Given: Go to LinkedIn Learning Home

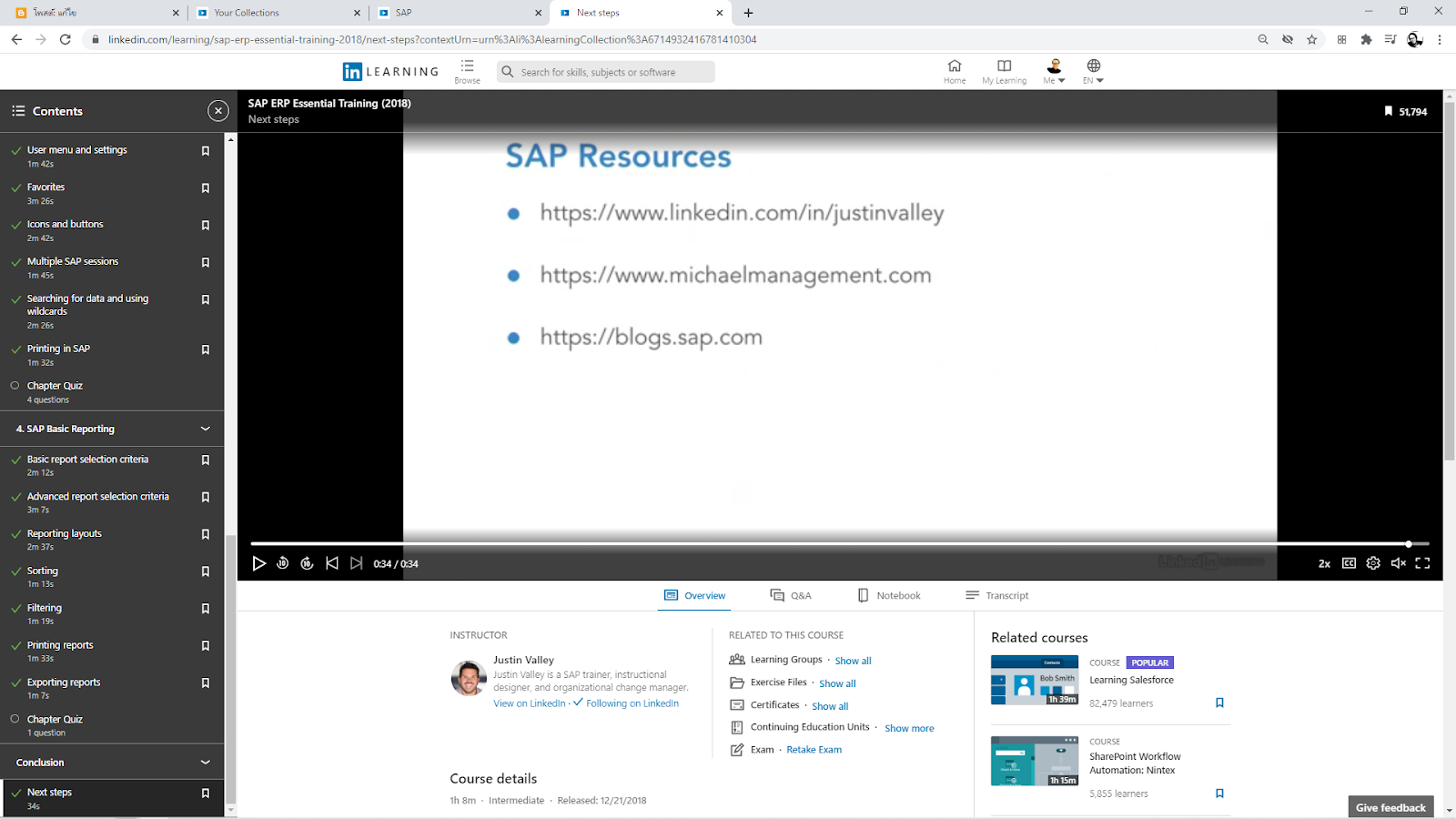Looking at the screenshot, I should (x=955, y=71).
